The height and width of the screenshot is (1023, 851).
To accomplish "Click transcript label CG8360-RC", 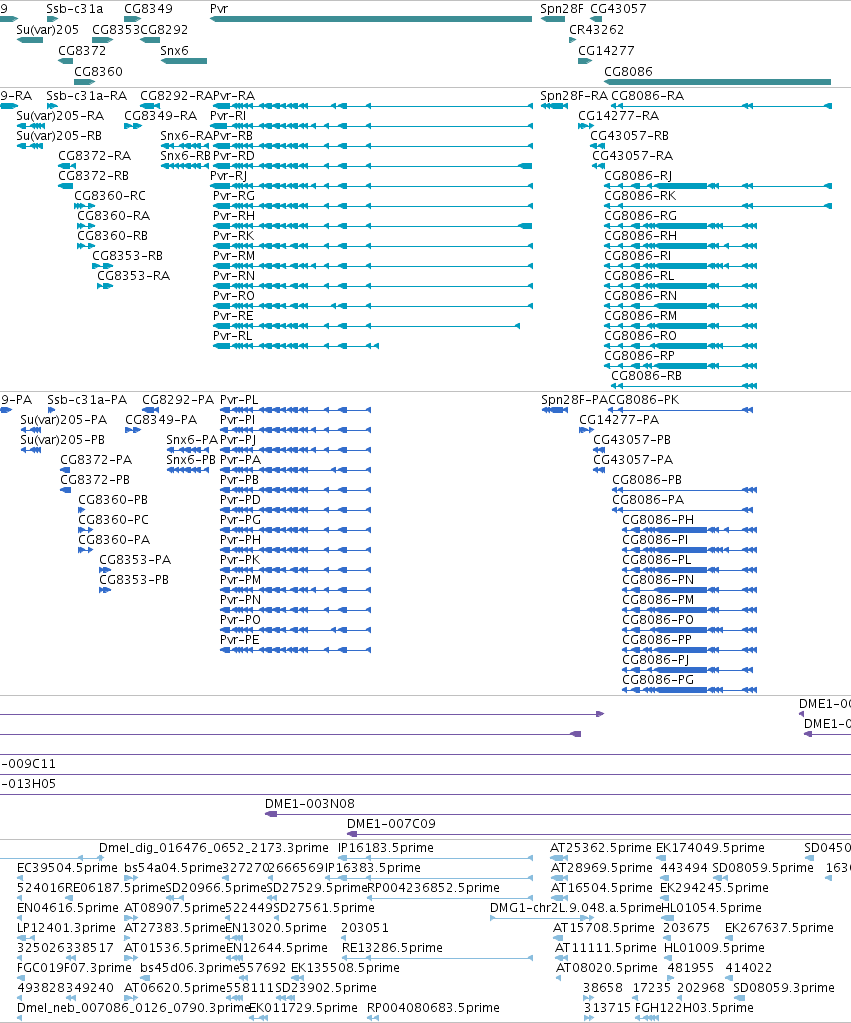I will pos(110,195).
